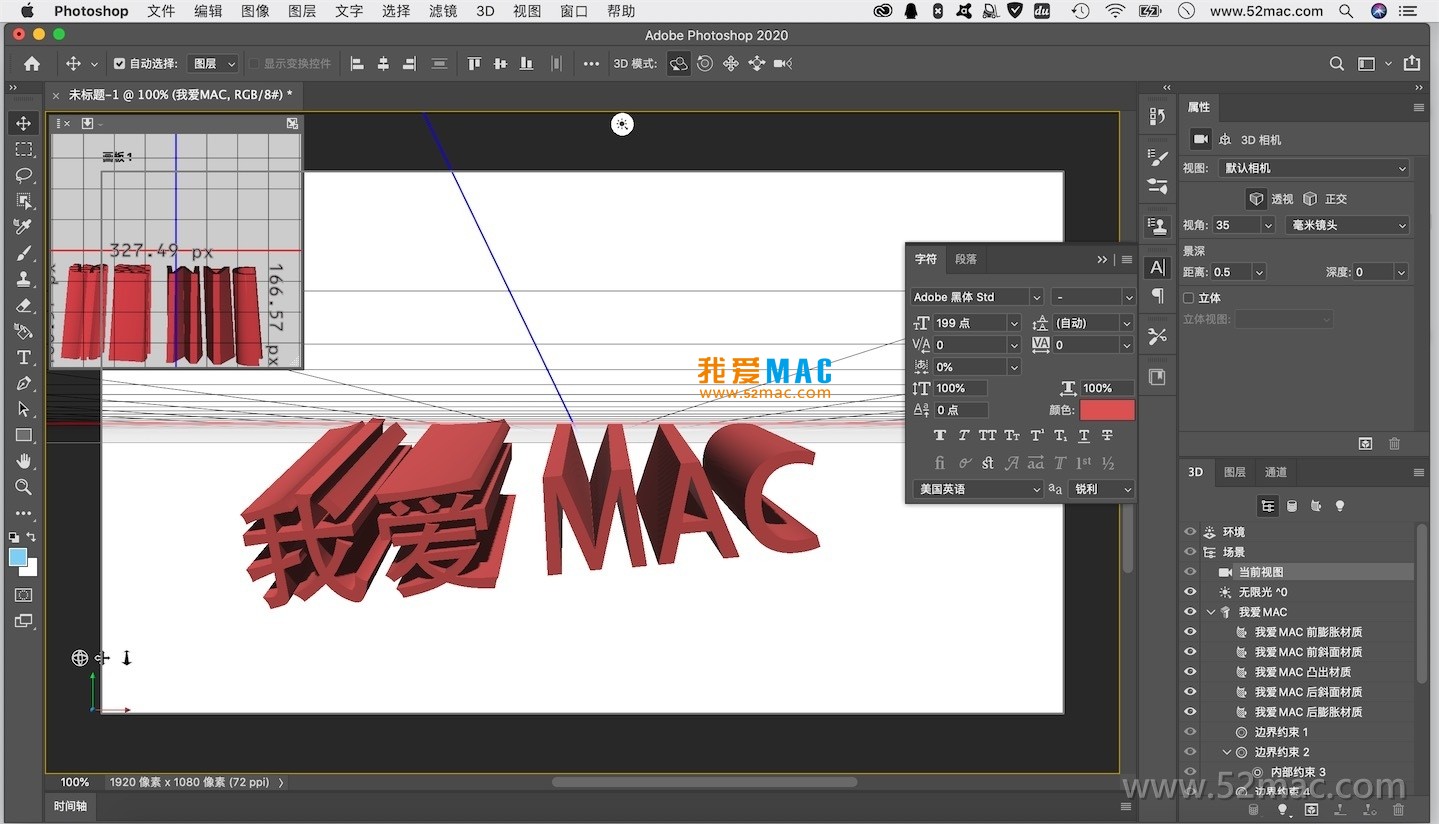Image resolution: width=1439 pixels, height=824 pixels.
Task: Hide the 场景 row eye icon
Action: tap(1190, 552)
